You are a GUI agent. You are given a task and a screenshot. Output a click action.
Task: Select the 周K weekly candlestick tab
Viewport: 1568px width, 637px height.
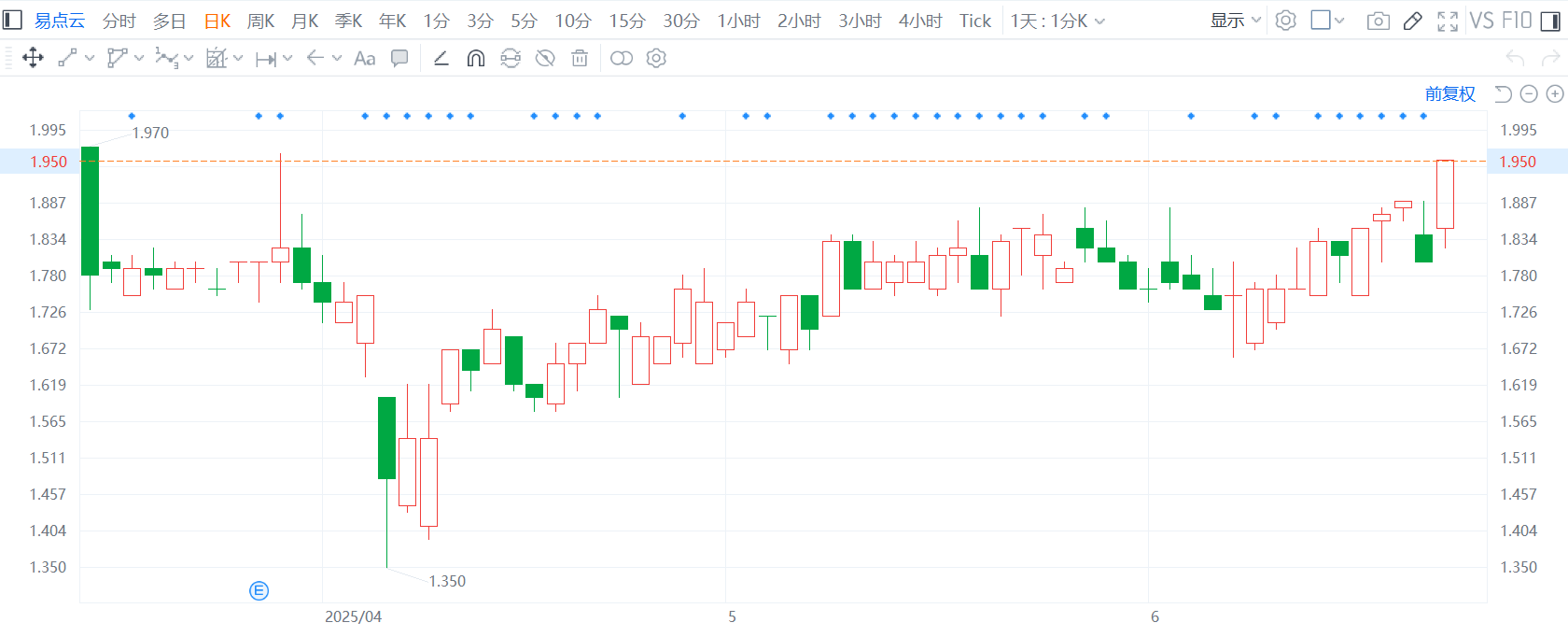261,21
